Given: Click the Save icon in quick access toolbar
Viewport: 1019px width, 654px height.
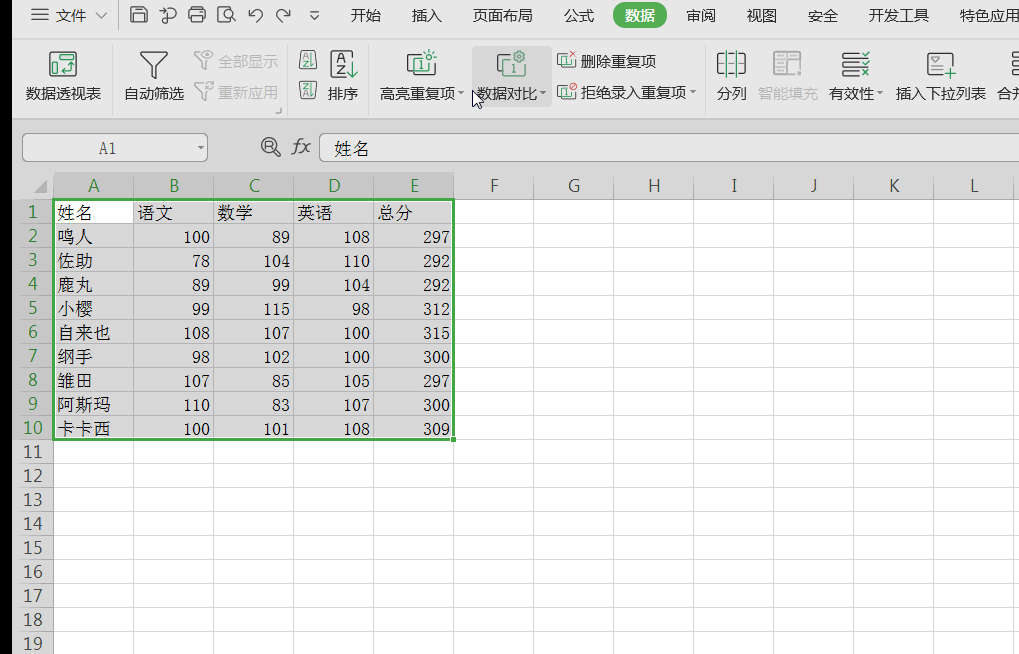Looking at the screenshot, I should tap(138, 15).
